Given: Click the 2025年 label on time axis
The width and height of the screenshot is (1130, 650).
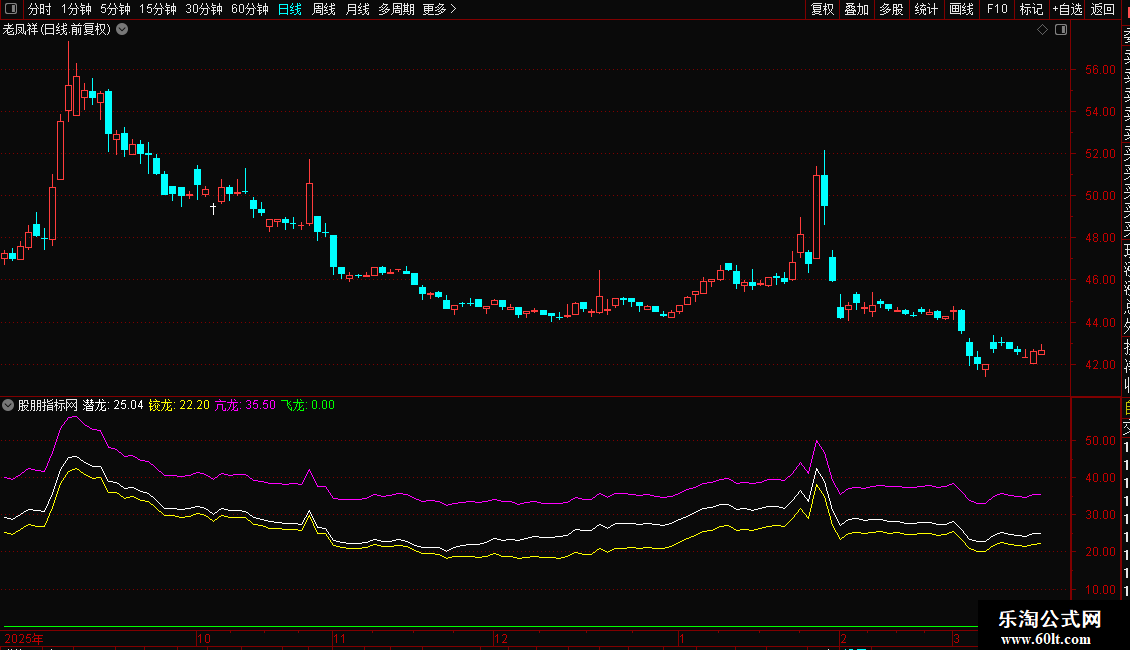Looking at the screenshot, I should click(x=24, y=638).
